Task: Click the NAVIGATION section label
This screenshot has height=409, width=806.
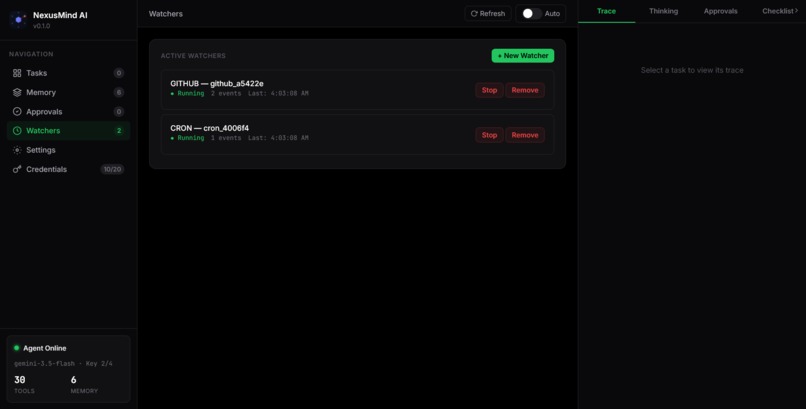Action: point(31,54)
